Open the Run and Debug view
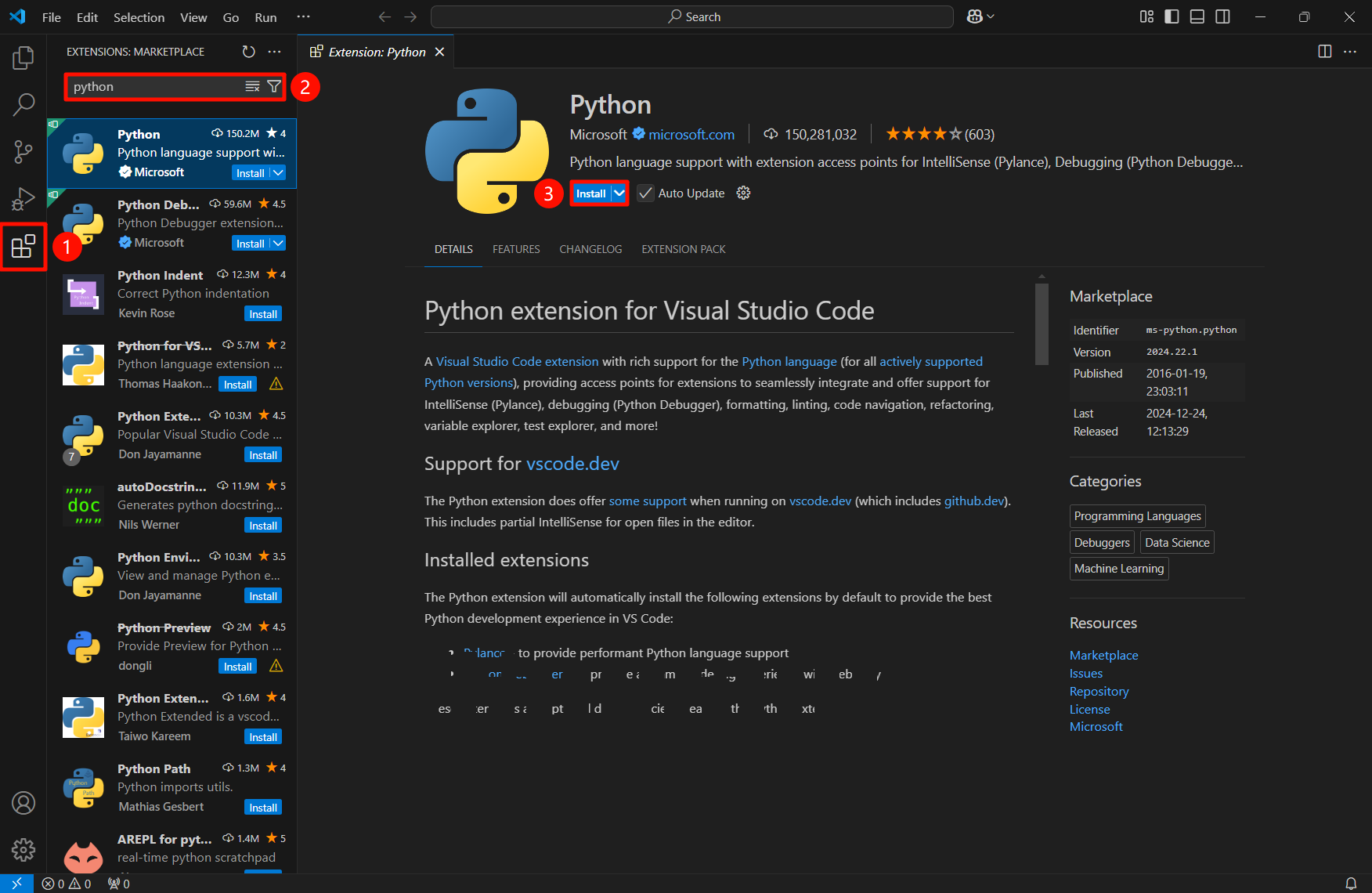Image resolution: width=1372 pixels, height=893 pixels. click(x=23, y=199)
